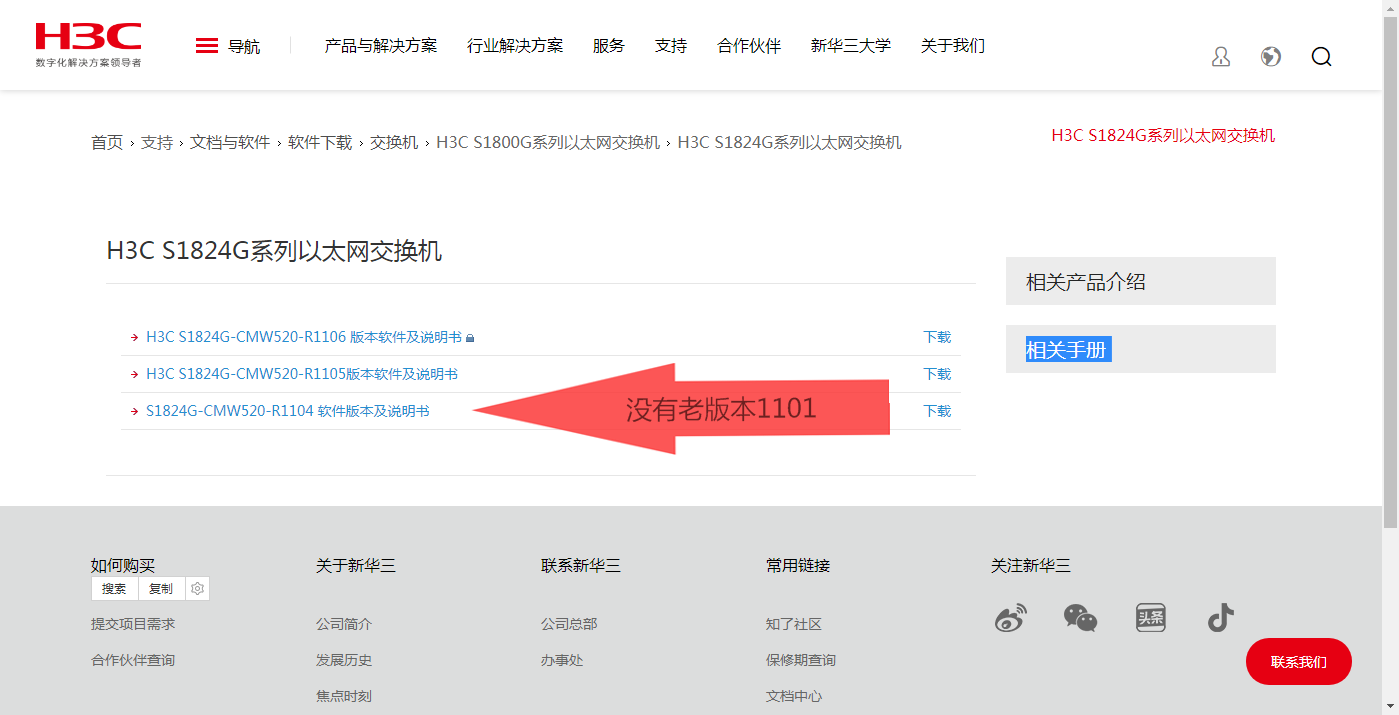
Task: Open 发展历史 footer link
Action: pos(344,660)
